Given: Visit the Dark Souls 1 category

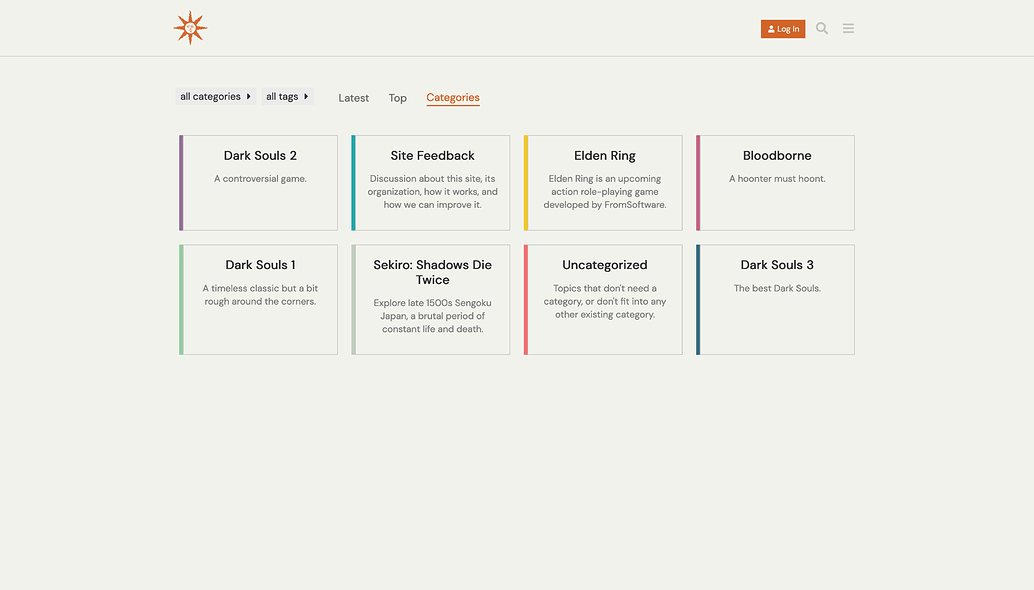Looking at the screenshot, I should pyautogui.click(x=260, y=265).
